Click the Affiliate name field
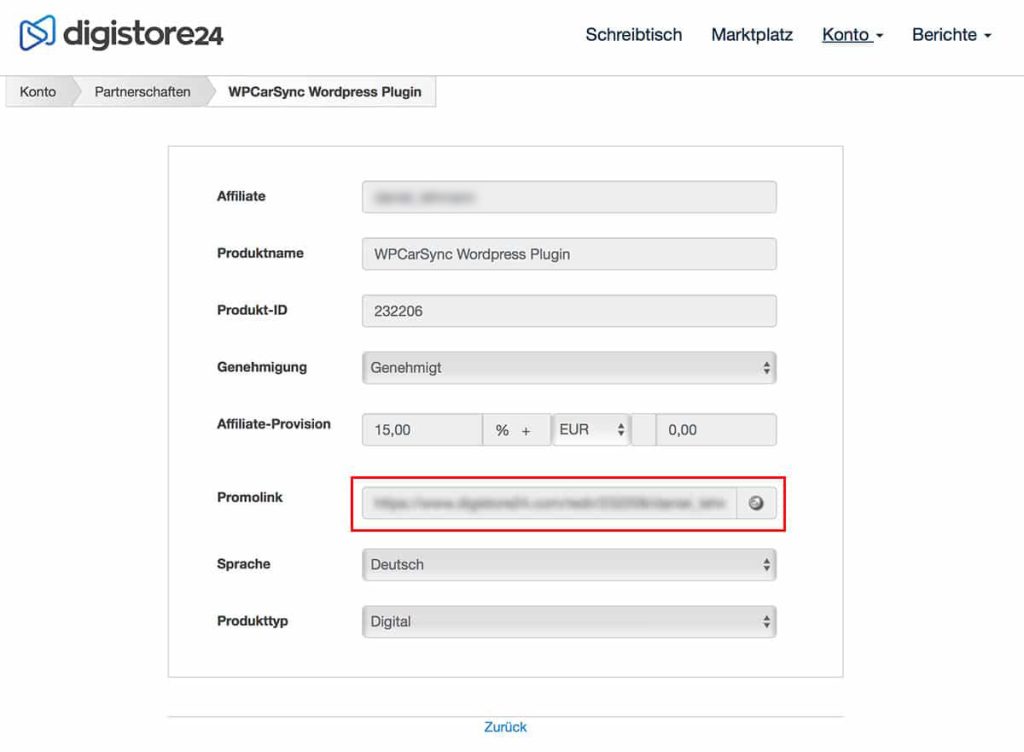 [x=568, y=197]
